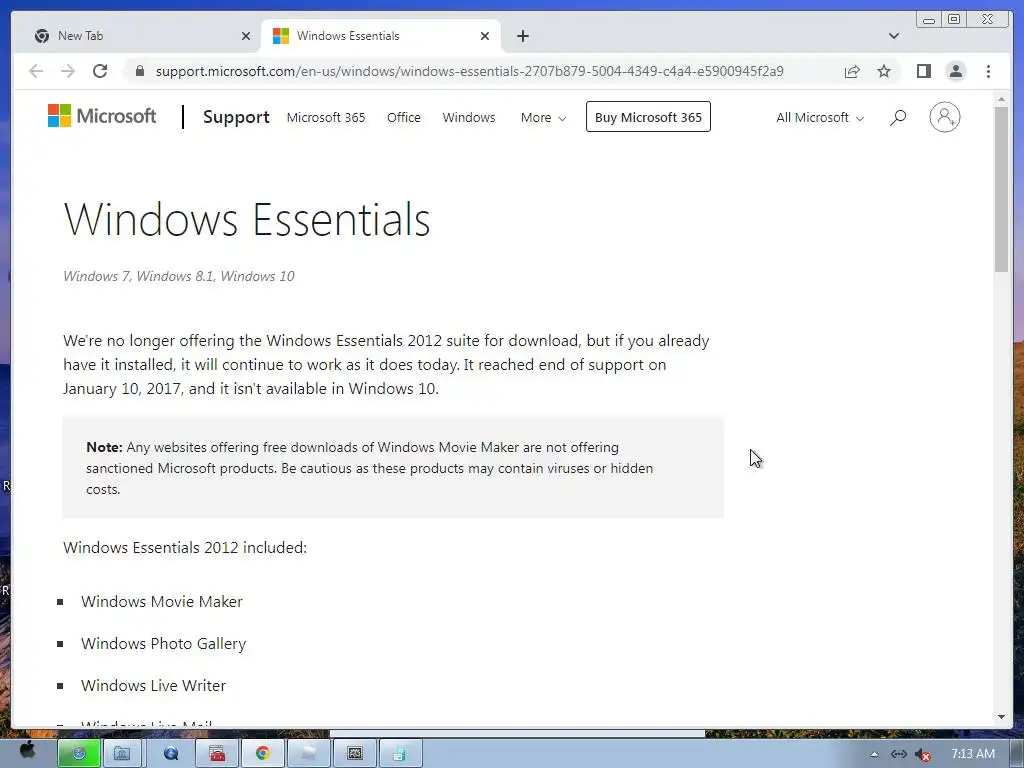
Task: View site info via the padlock icon
Action: tap(140, 71)
